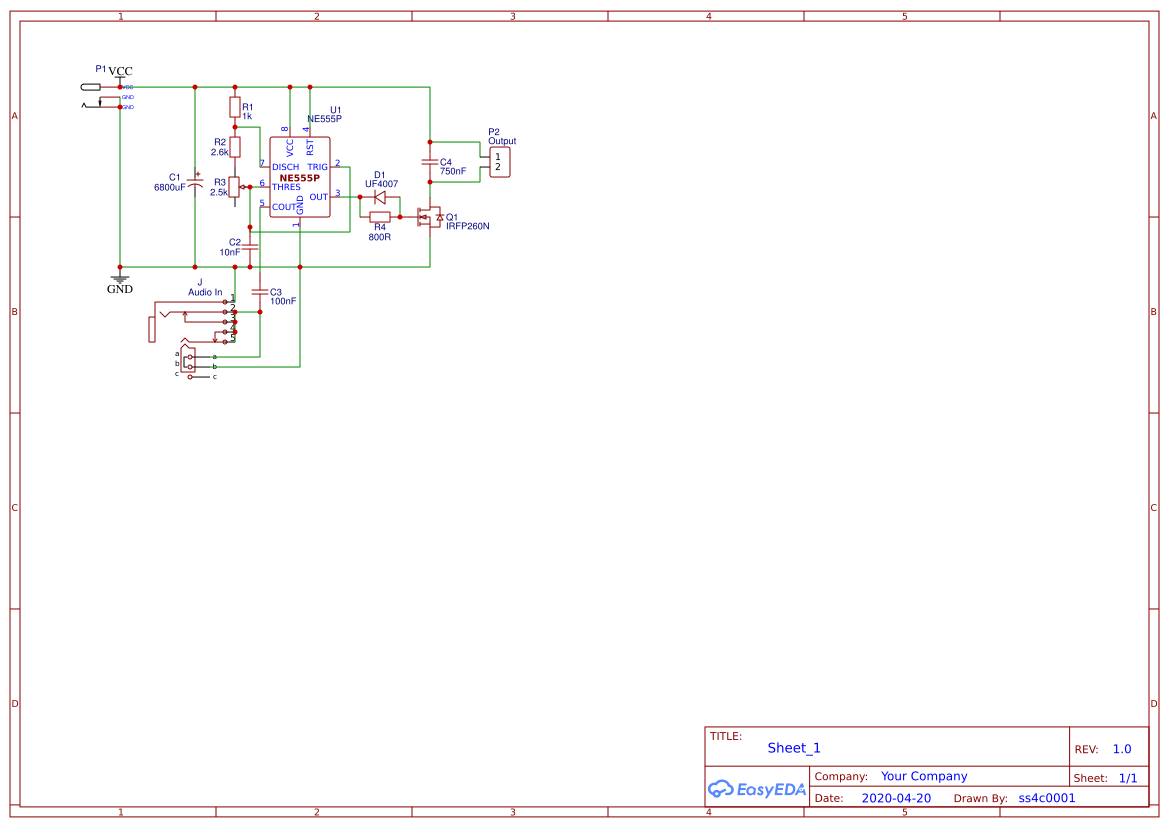Click the Sheet_1 title text
This screenshot has height=827, width=1169.
pos(793,748)
